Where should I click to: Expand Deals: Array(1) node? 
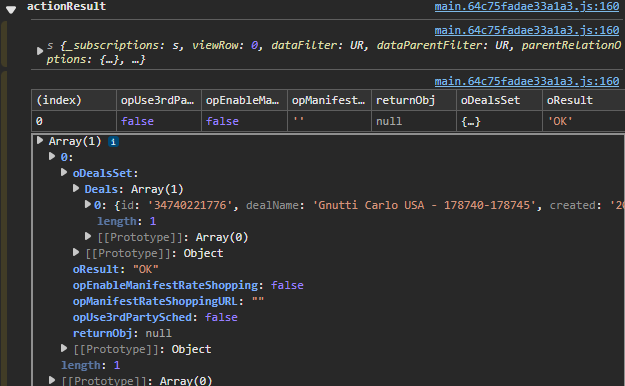pyautogui.click(x=76, y=188)
